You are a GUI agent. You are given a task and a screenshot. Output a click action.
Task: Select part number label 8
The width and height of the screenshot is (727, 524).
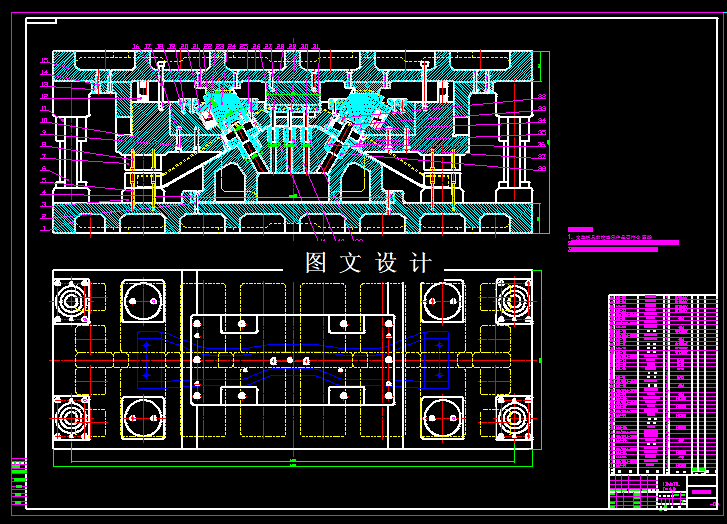pyautogui.click(x=44, y=145)
